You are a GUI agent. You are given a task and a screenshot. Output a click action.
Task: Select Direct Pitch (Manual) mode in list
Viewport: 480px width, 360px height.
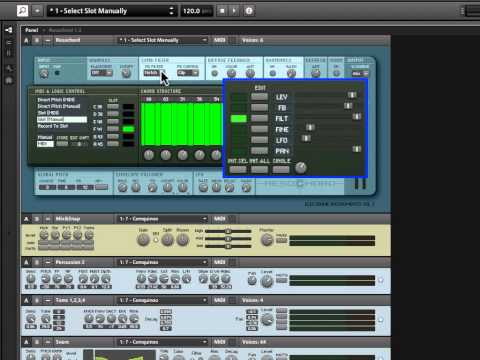pyautogui.click(x=59, y=106)
